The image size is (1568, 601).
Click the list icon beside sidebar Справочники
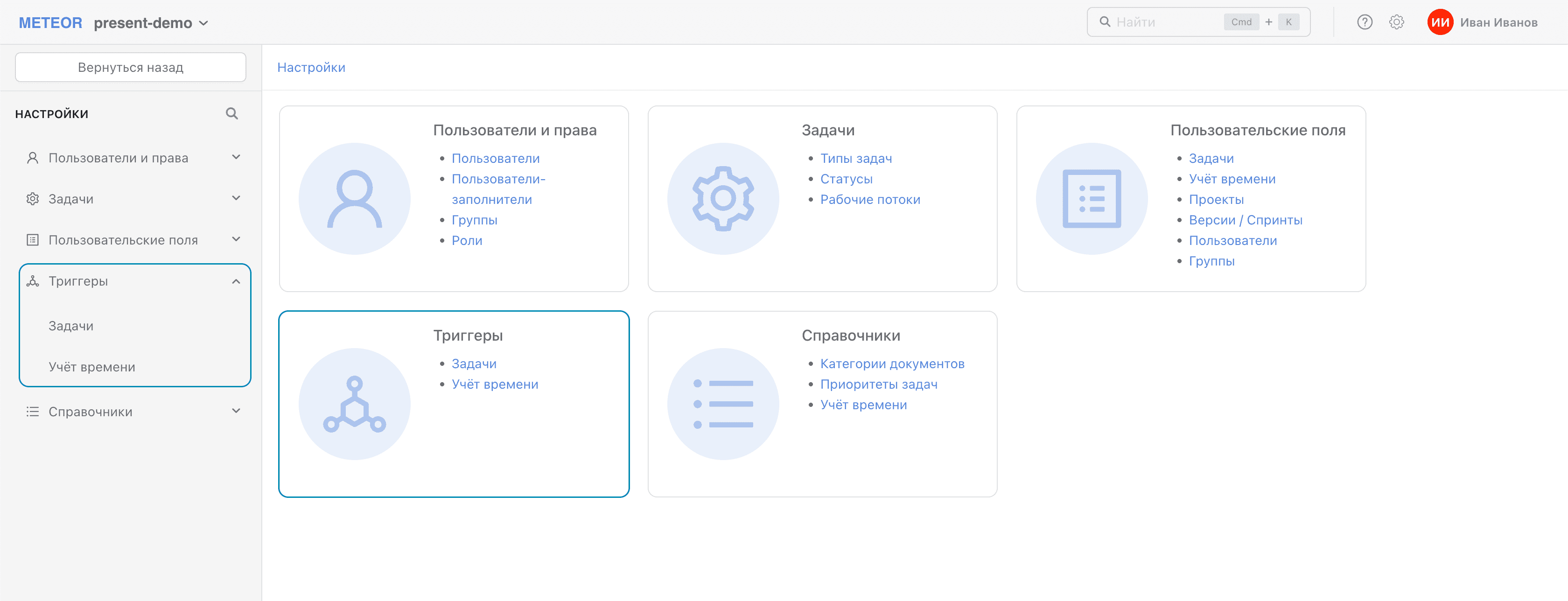[x=33, y=412]
